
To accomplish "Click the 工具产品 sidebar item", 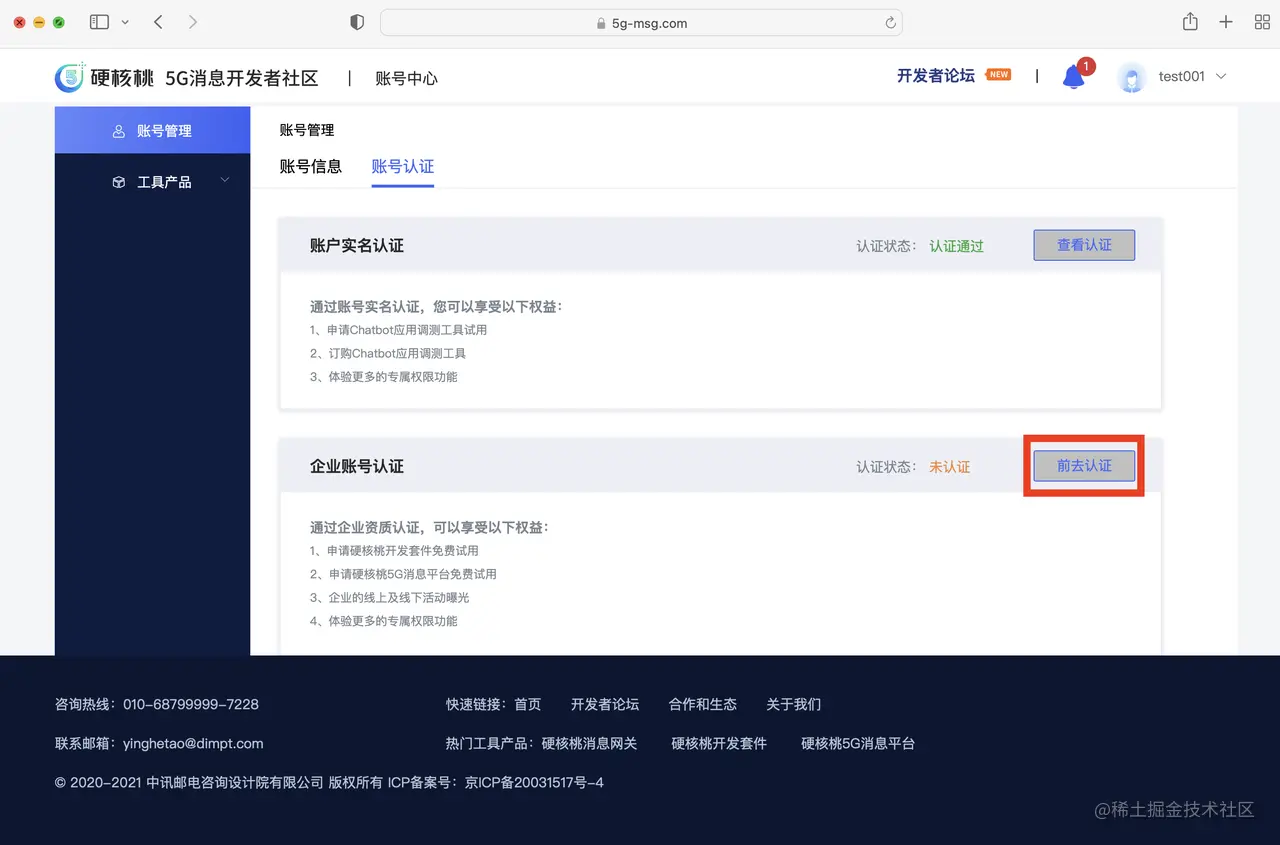I will coord(152,182).
